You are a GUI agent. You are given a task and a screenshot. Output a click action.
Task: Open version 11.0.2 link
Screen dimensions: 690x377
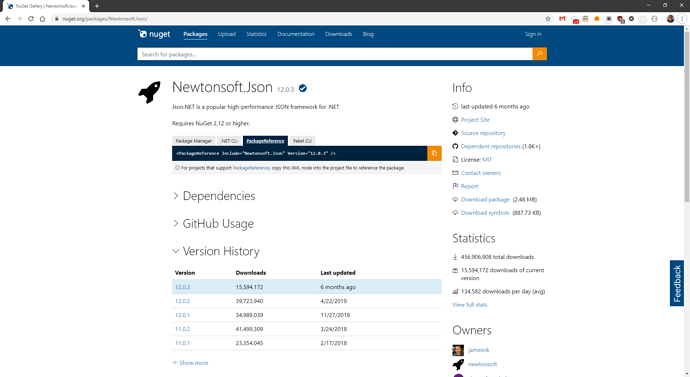pos(183,329)
